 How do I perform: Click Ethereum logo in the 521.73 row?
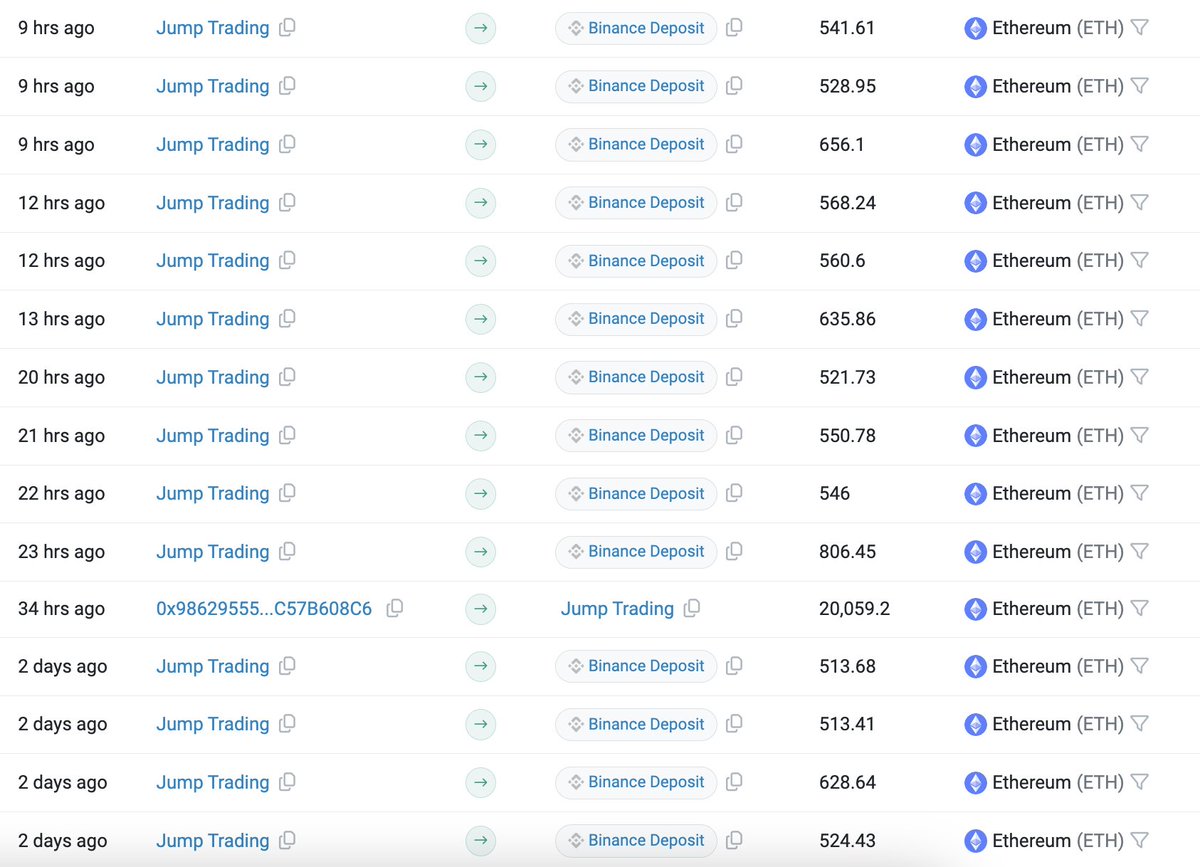pos(975,377)
